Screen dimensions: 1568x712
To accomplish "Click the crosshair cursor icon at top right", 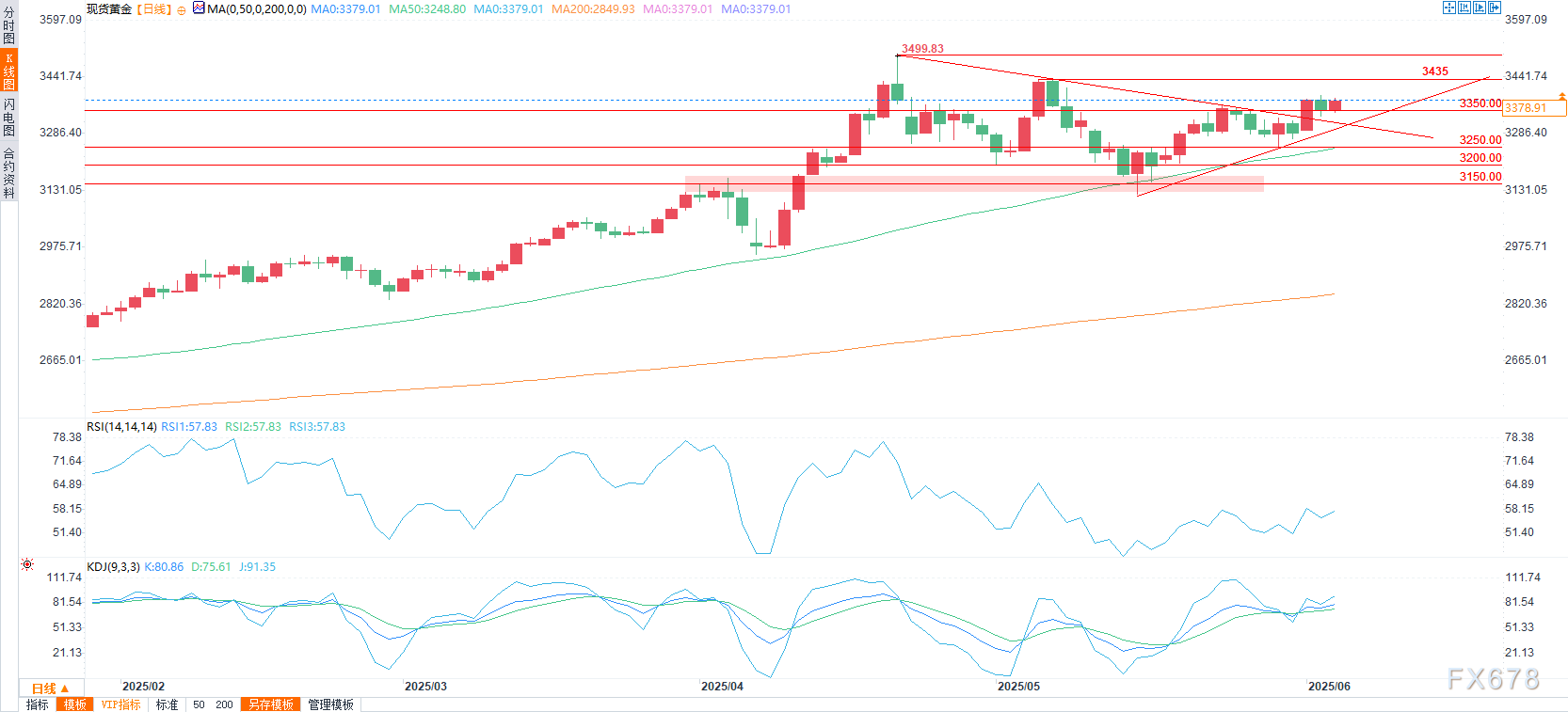I will pyautogui.click(x=1449, y=8).
